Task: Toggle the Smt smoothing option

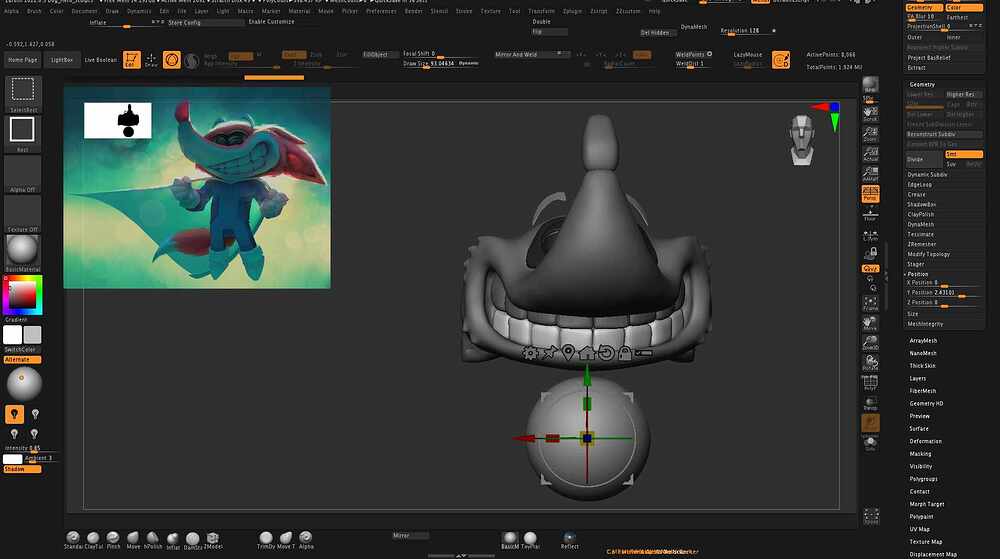Action: tap(964, 154)
